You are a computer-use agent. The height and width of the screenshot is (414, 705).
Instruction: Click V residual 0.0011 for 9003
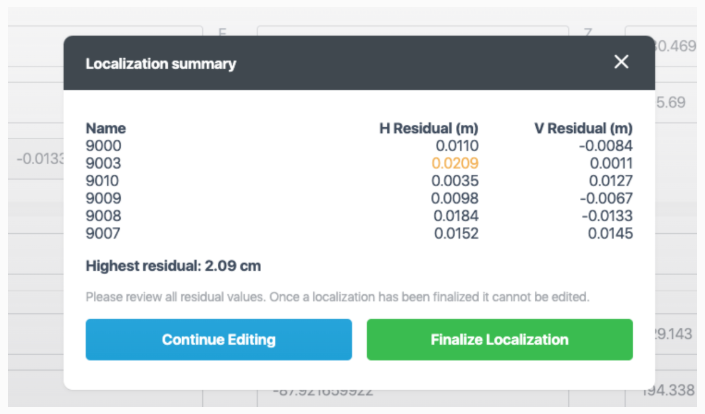[x=611, y=163]
